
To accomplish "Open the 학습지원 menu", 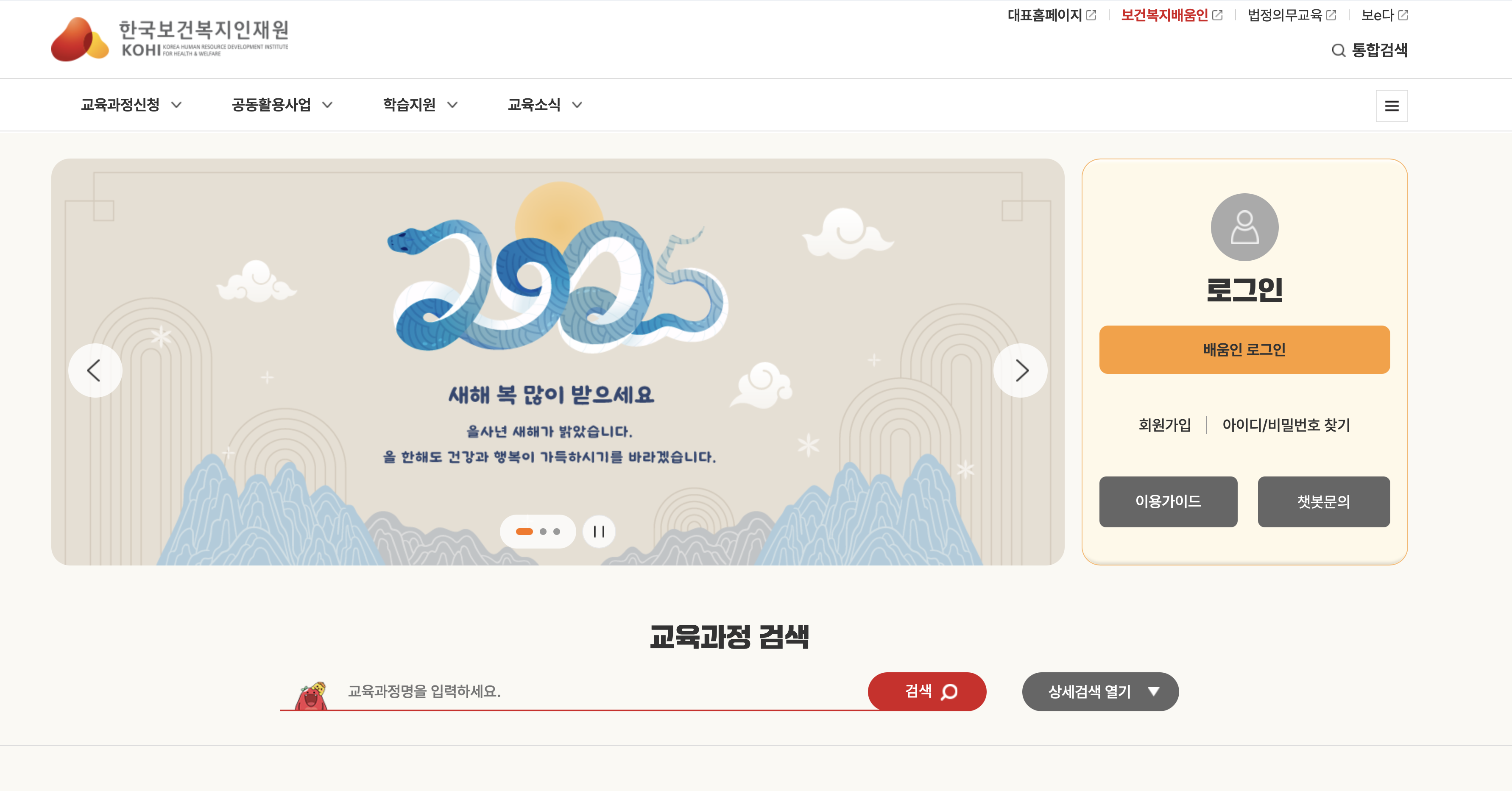I will click(420, 105).
